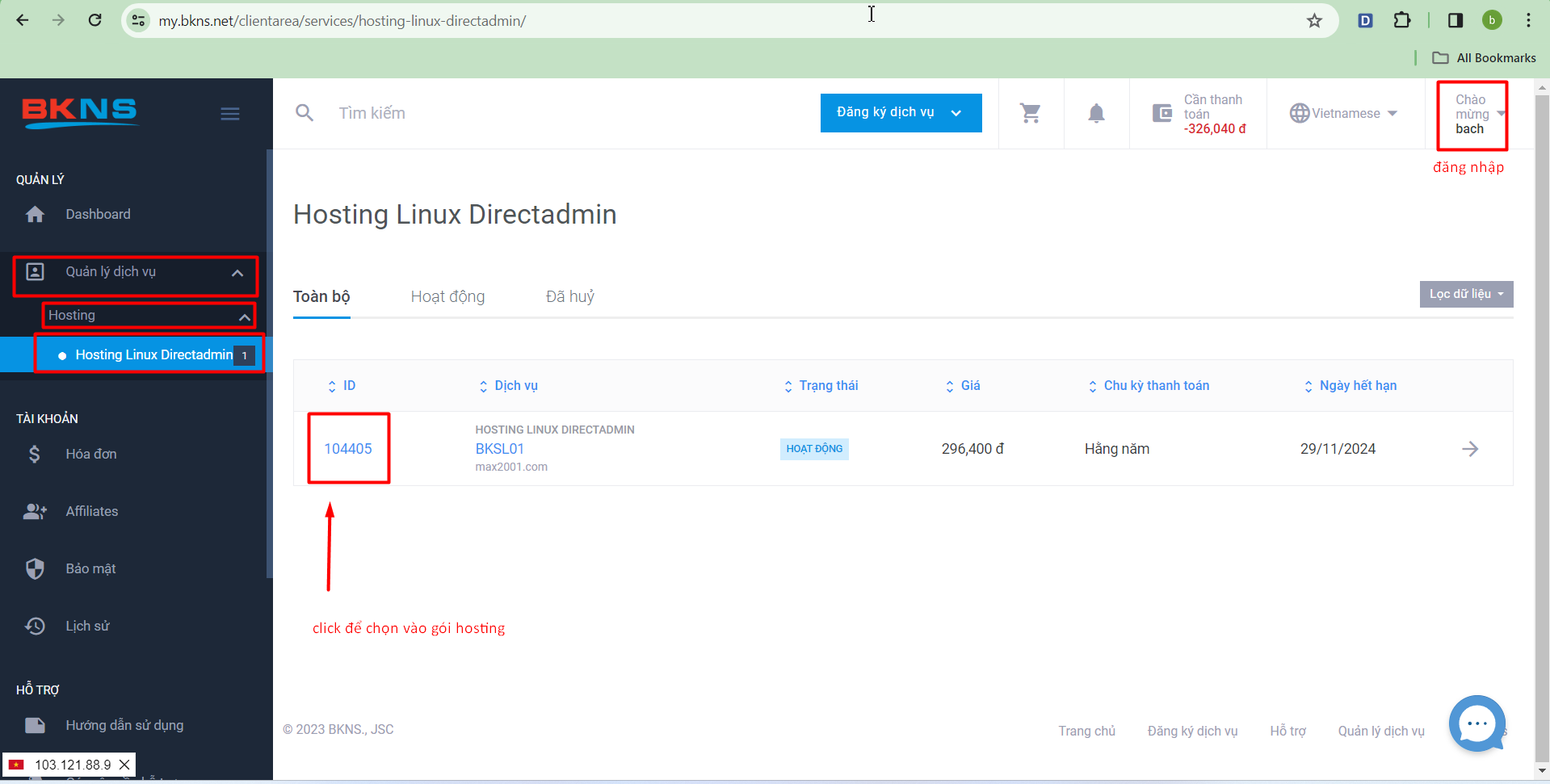Toggle the browser side panel icon
Screen dimensions: 1550x784
1455,20
